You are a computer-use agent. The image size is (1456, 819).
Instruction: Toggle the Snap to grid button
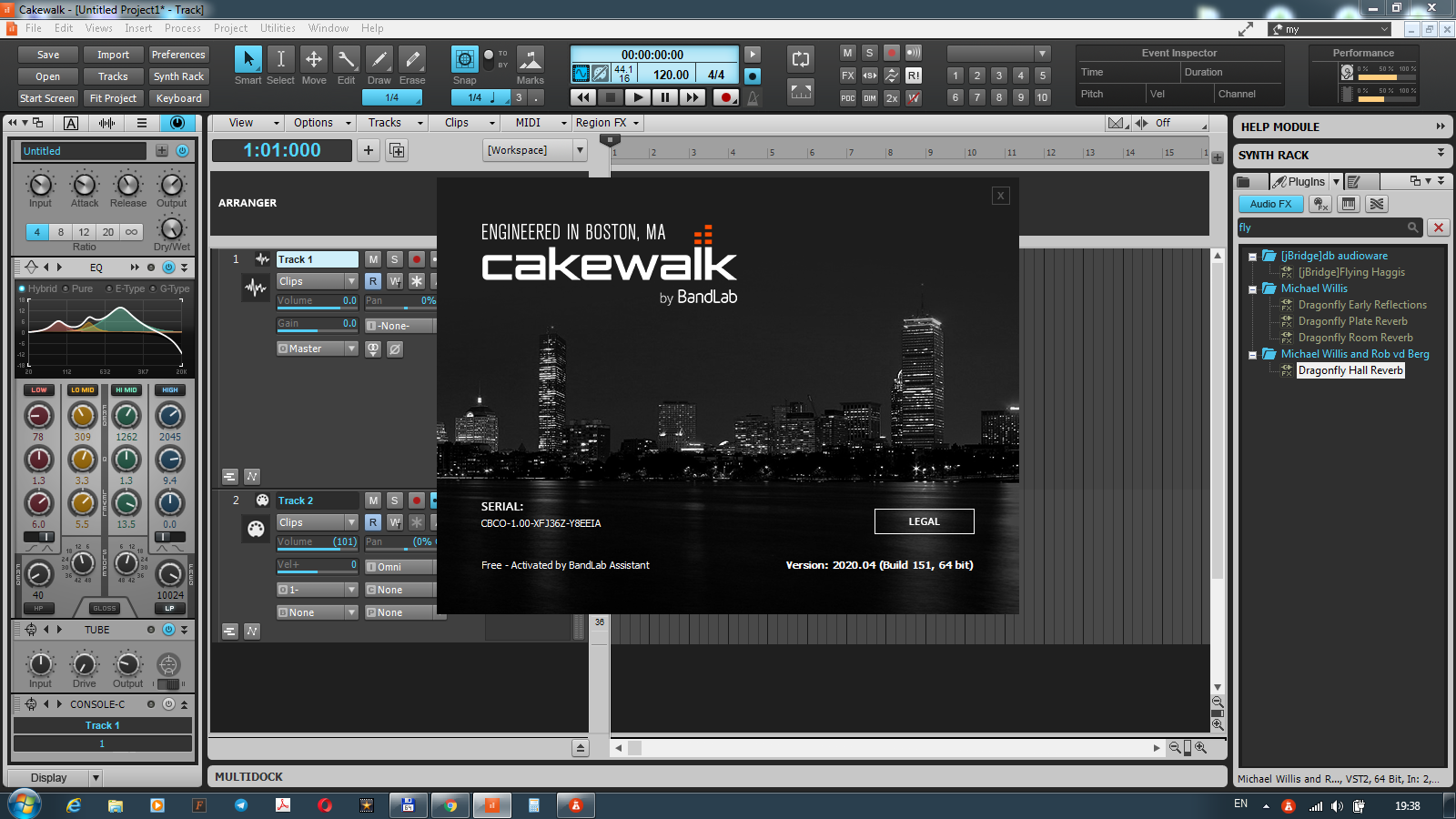tap(464, 59)
